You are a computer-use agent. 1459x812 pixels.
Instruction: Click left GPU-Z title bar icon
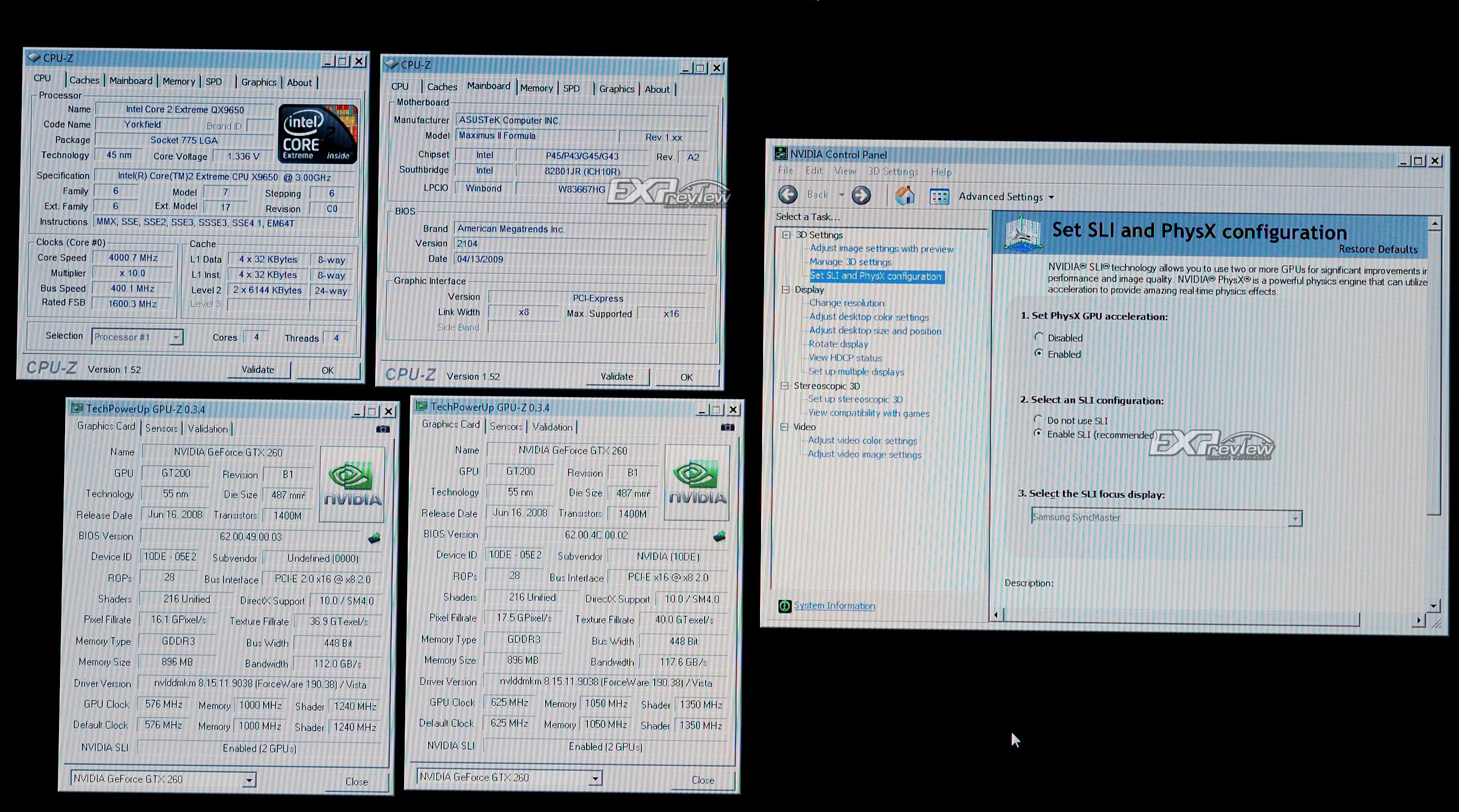(77, 408)
